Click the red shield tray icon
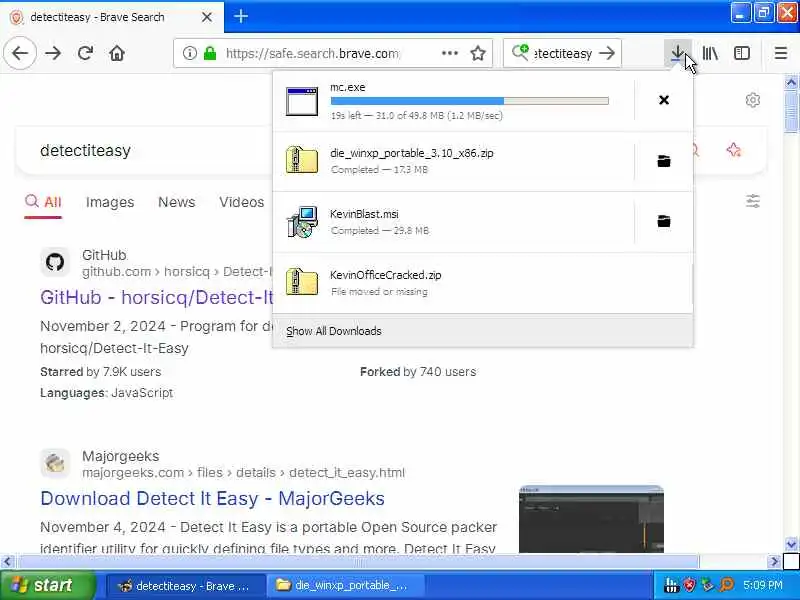800x600 pixels. click(x=689, y=585)
